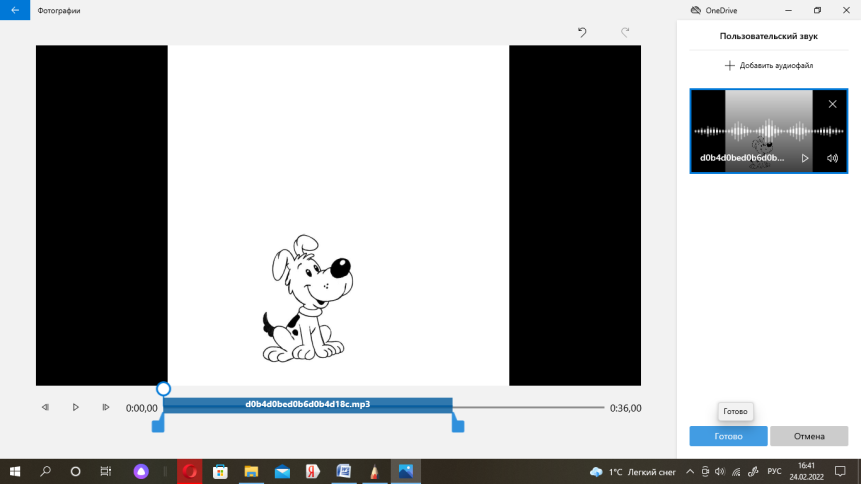The image size is (861, 484).
Task: Switch to Word on the taskbar
Action: tap(344, 471)
